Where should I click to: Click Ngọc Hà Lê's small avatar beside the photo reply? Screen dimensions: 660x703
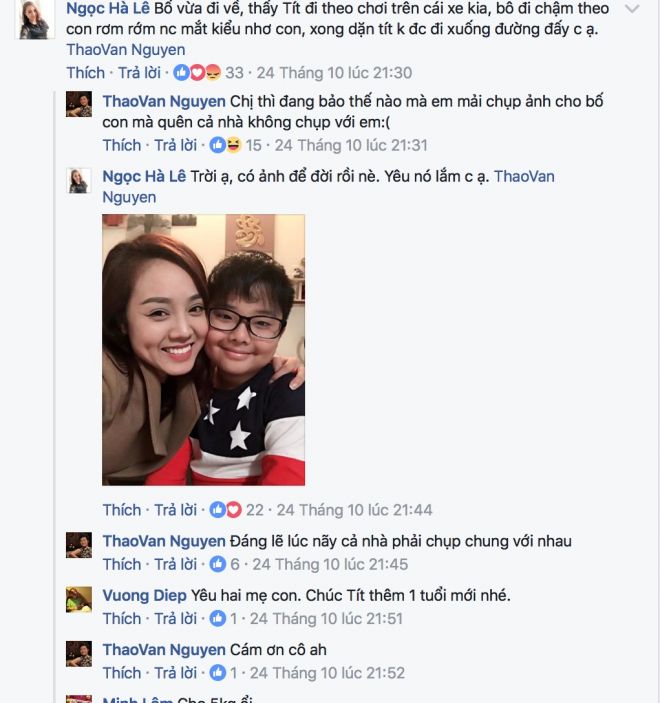(x=79, y=181)
